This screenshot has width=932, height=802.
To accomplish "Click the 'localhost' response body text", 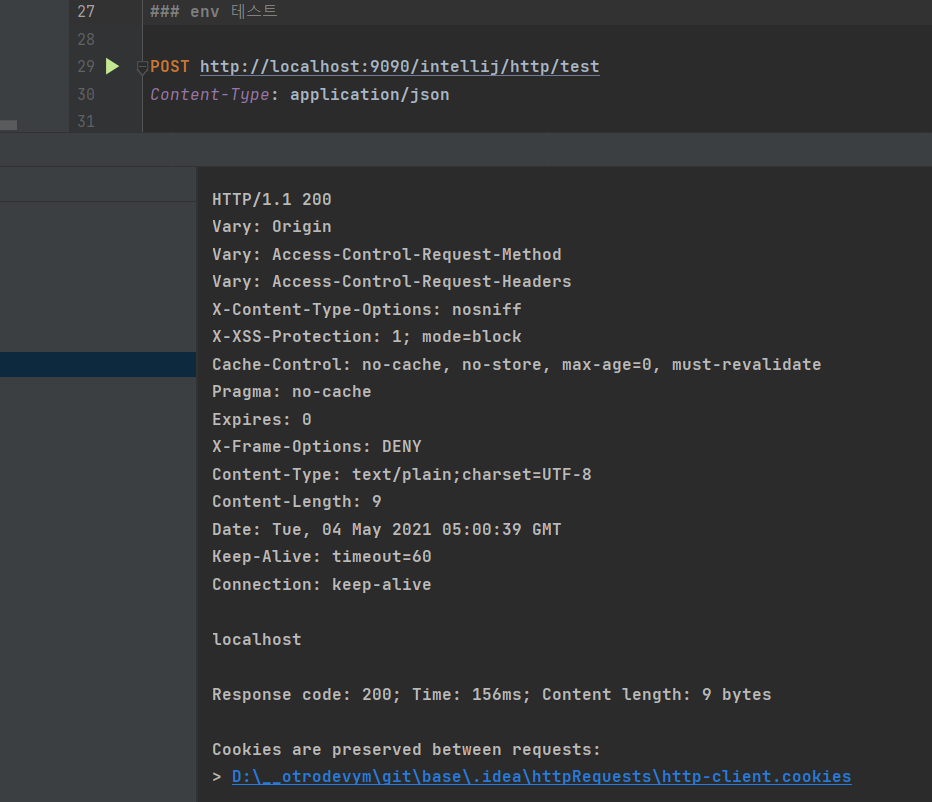I will [x=257, y=640].
